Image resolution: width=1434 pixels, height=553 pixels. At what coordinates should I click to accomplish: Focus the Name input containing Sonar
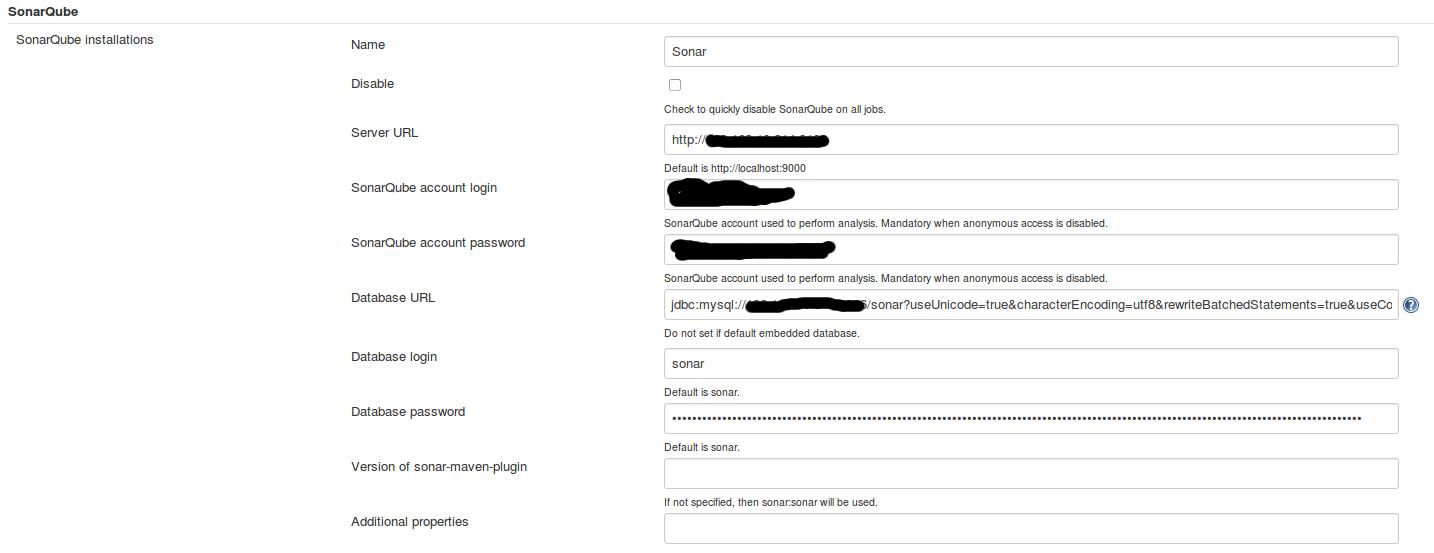1030,52
